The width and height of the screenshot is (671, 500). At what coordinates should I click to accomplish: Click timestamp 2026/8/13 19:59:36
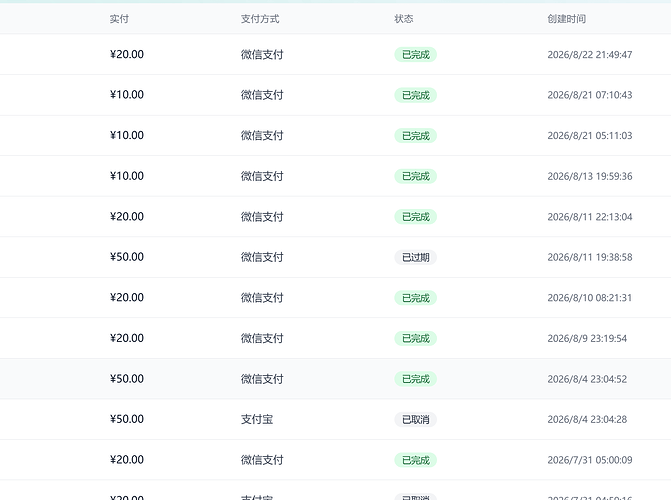coord(590,176)
